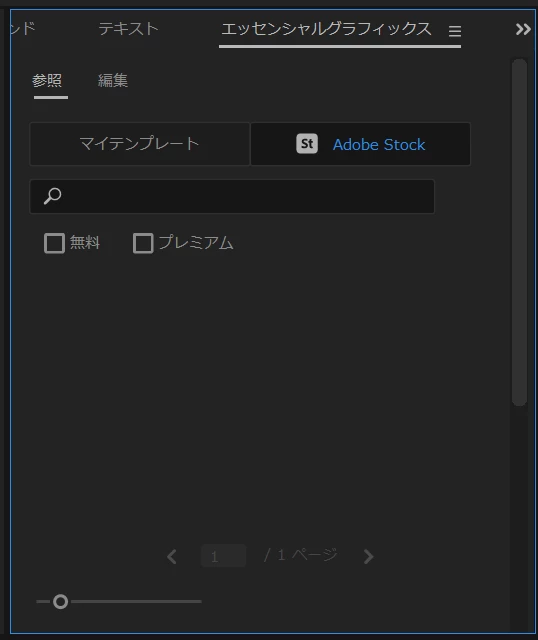The width and height of the screenshot is (538, 640).
Task: Select the エッセンシャルグラフィックス panel tab
Action: (326, 29)
